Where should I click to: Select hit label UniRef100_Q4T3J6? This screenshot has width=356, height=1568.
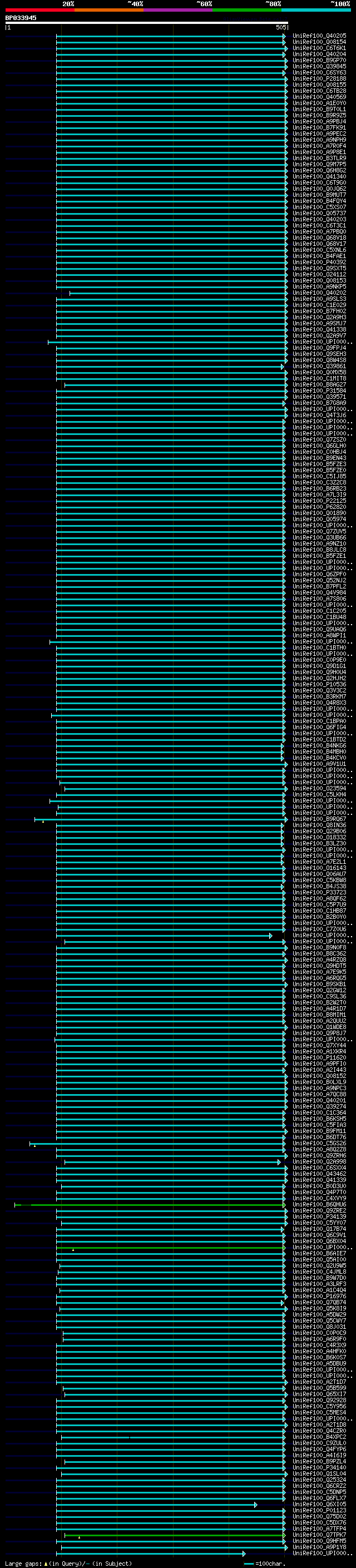click(319, 415)
